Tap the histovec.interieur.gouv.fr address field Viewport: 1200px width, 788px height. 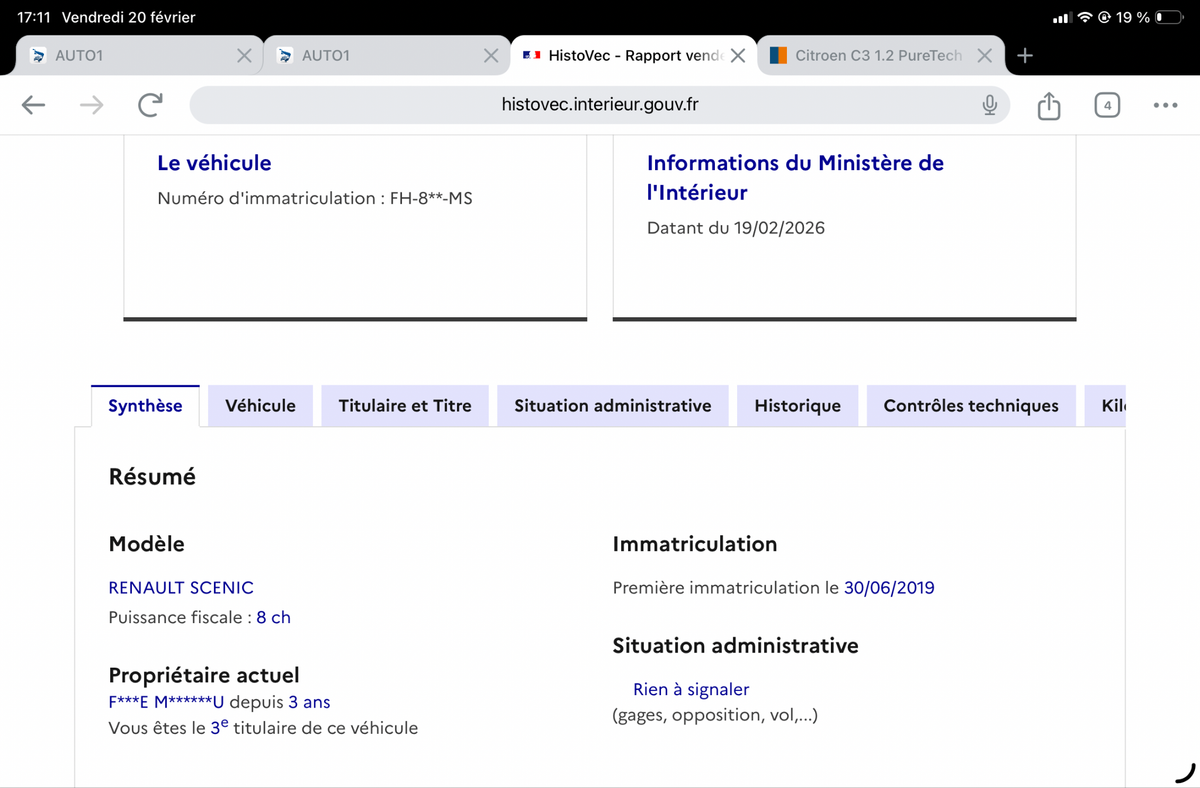(600, 105)
